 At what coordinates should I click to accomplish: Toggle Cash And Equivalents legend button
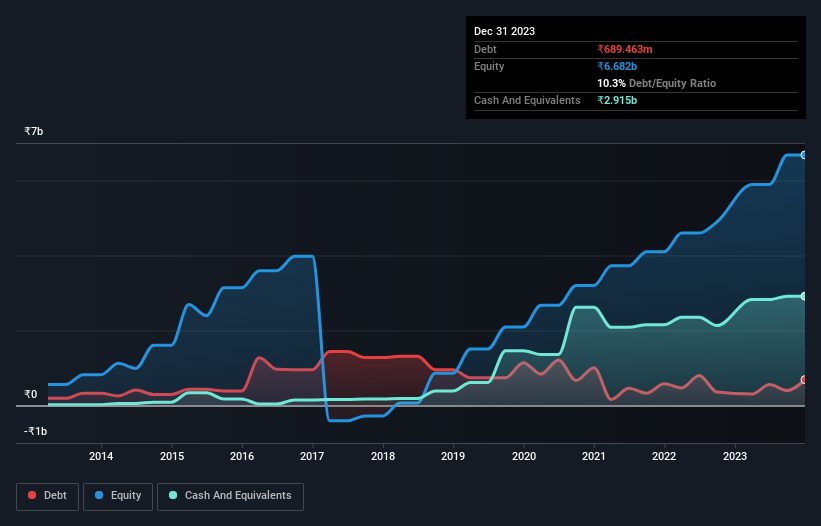coord(230,496)
